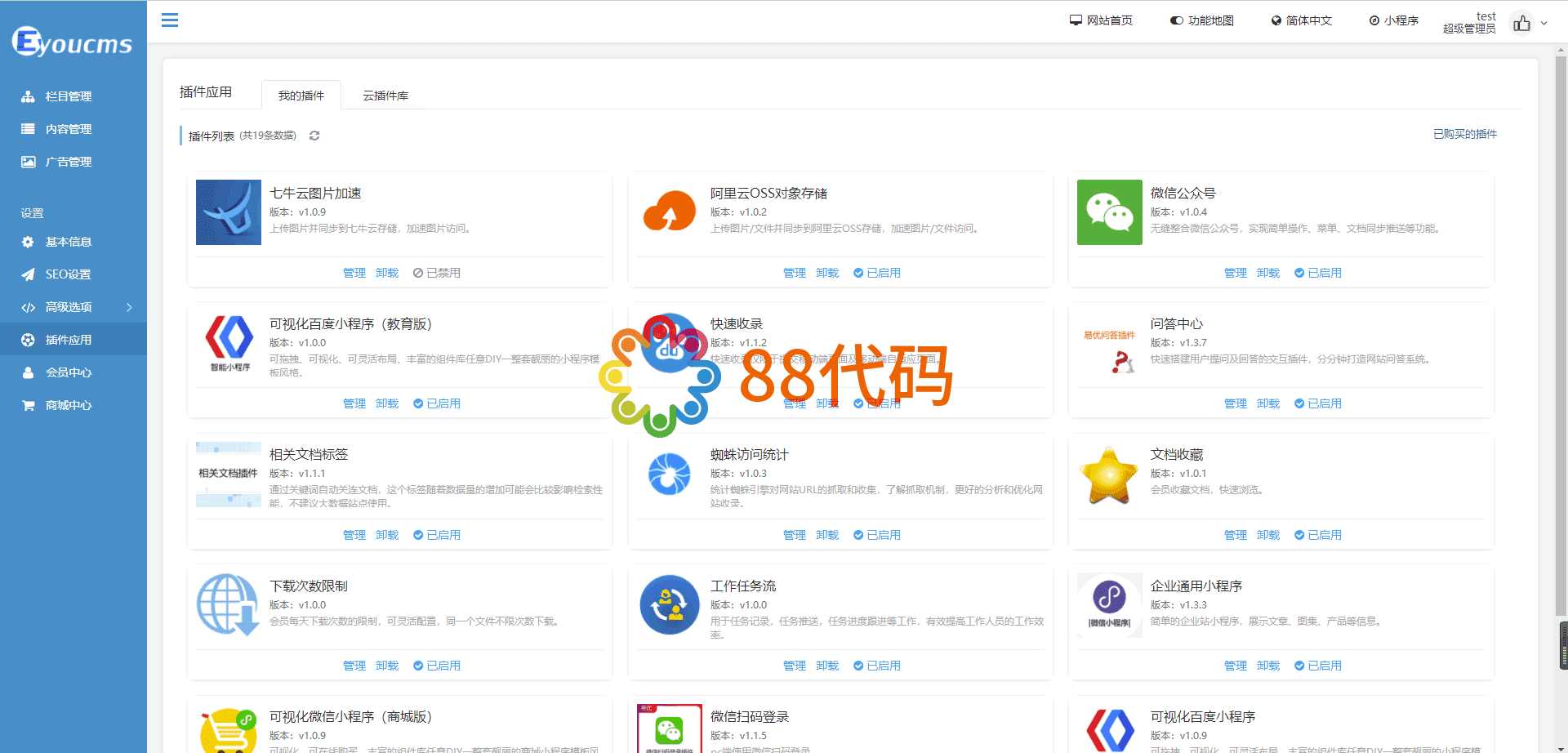Open the 可视化百度小程序(教育版) plugin icon

point(229,343)
